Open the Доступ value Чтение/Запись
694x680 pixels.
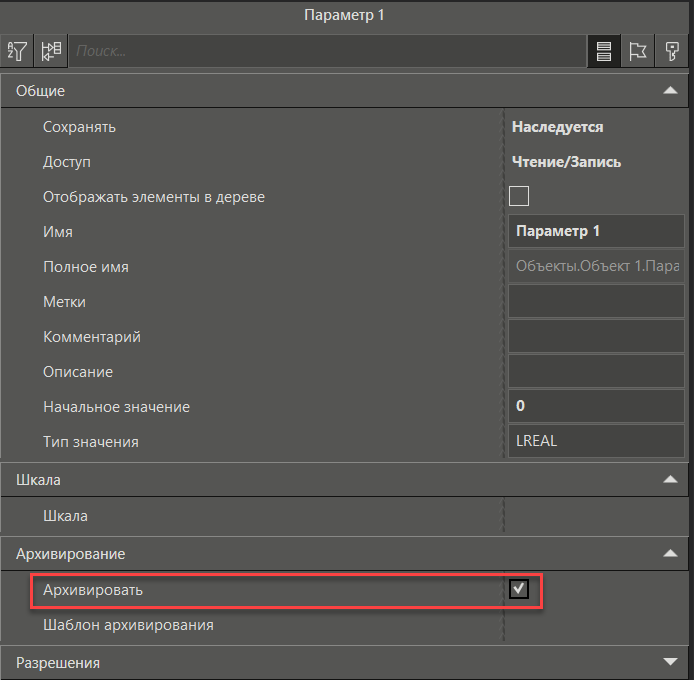pyautogui.click(x=596, y=162)
